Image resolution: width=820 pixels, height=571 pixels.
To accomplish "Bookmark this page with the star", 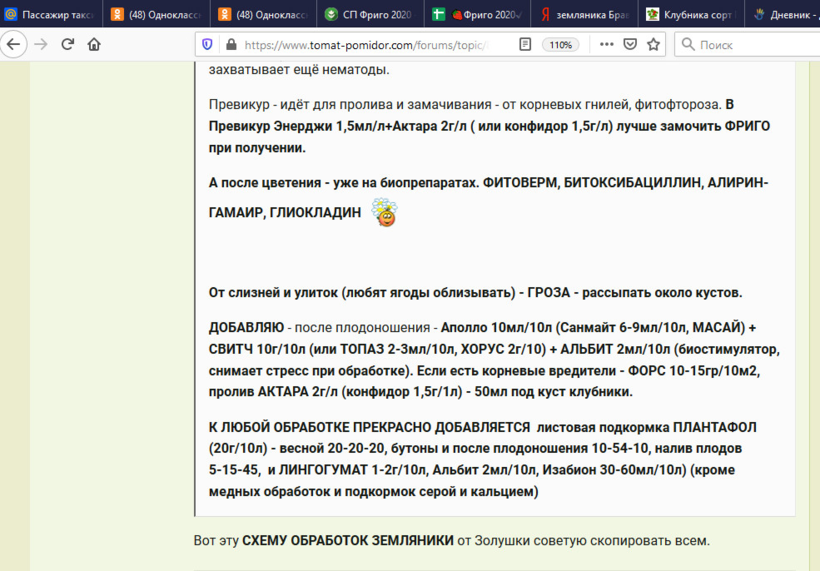I will tap(653, 44).
